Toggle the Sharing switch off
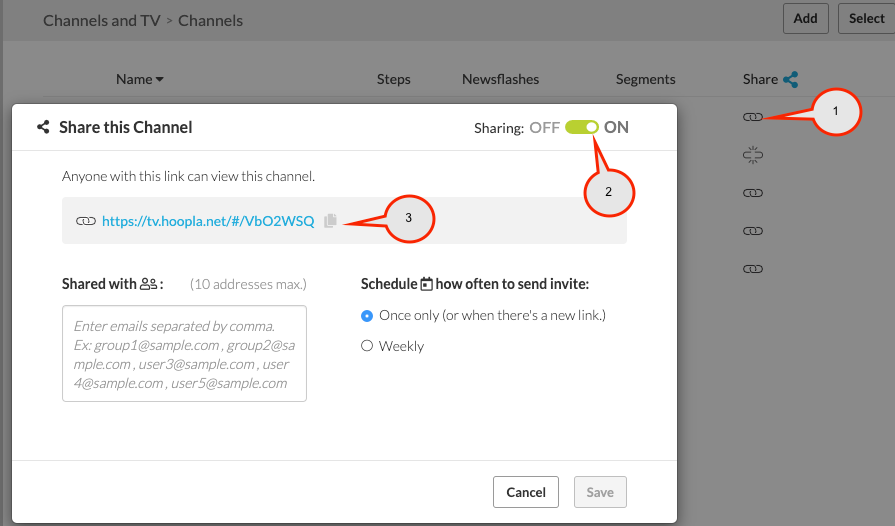This screenshot has height=526, width=895. (582, 127)
